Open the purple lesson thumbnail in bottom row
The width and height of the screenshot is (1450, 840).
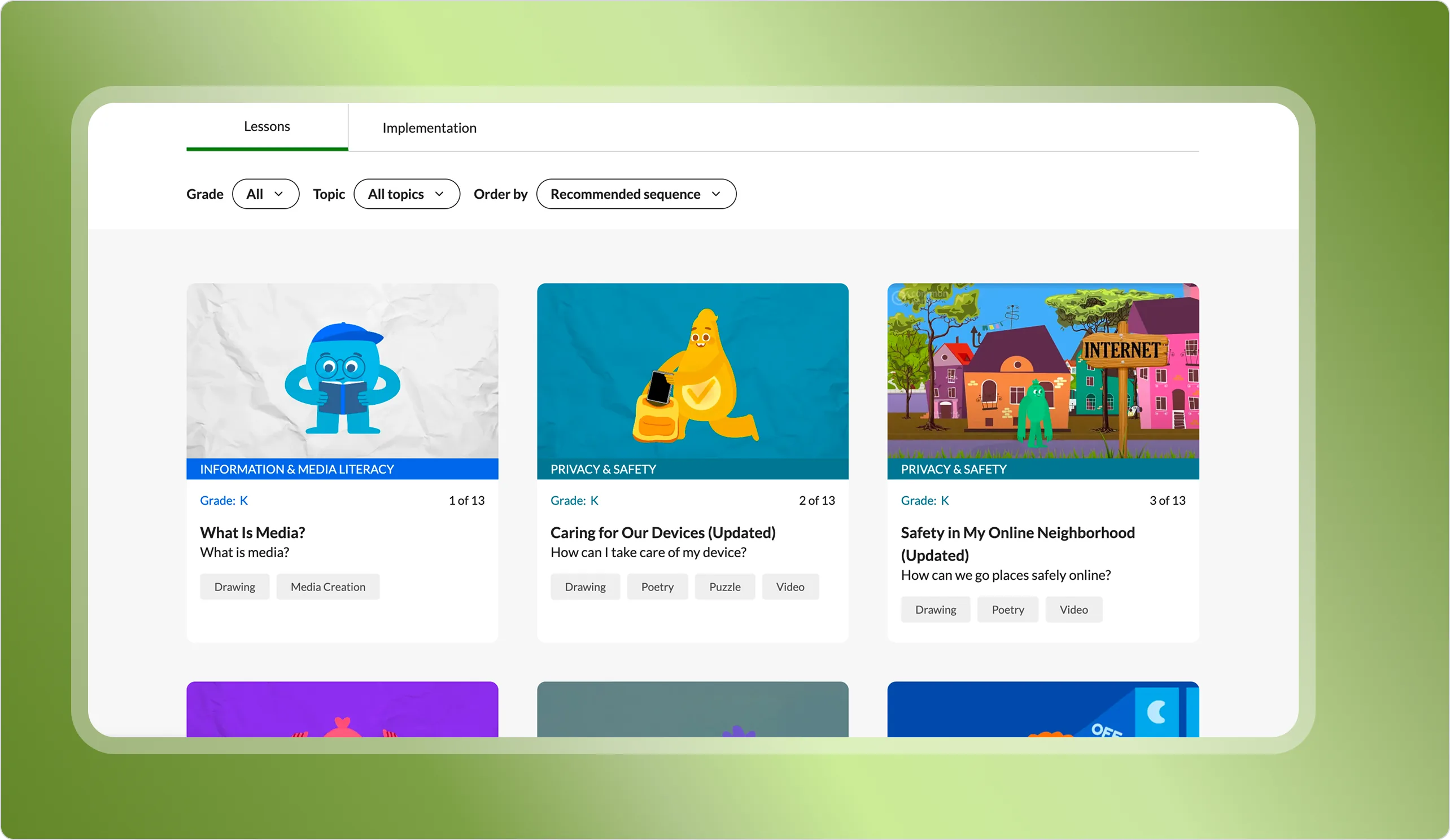tap(342, 710)
